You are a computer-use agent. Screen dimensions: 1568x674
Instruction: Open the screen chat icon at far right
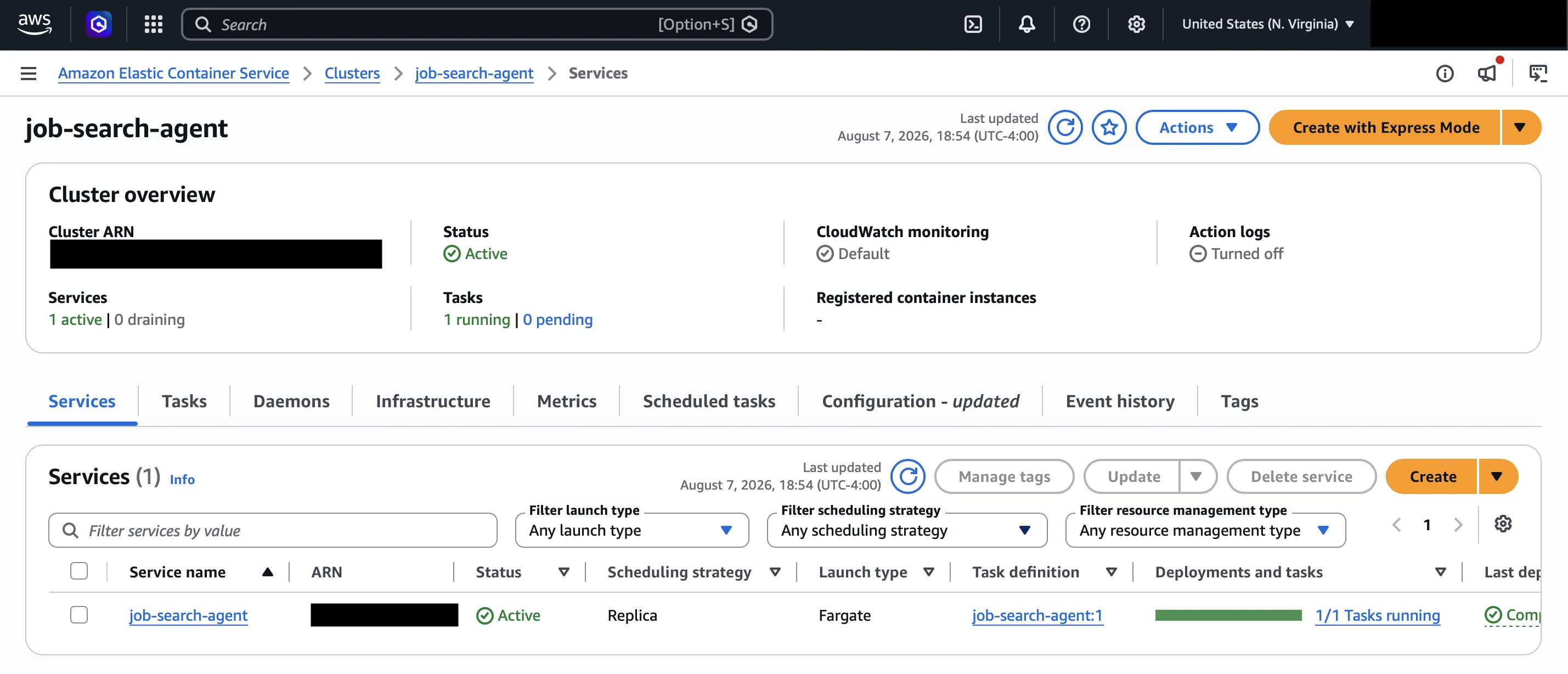(1538, 74)
